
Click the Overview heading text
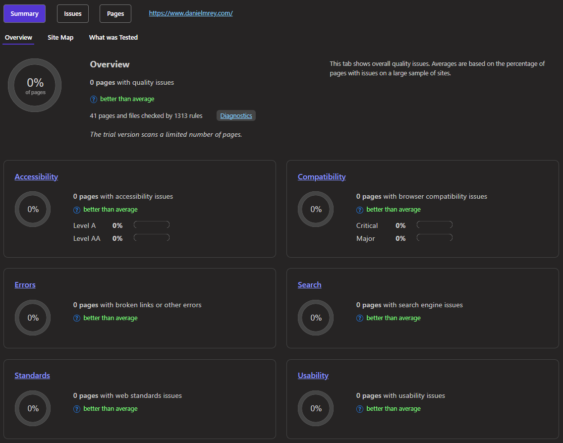coord(110,65)
